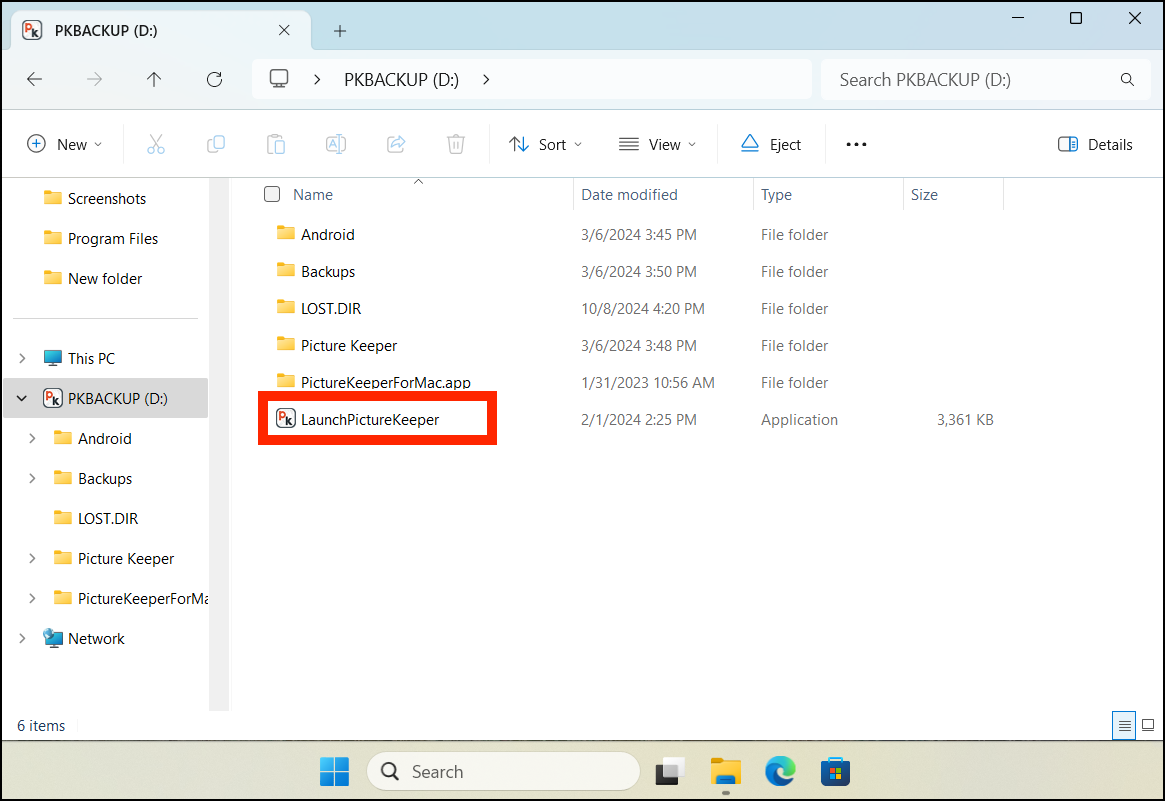Sort by the Size column header
This screenshot has height=801, width=1165.
click(924, 194)
